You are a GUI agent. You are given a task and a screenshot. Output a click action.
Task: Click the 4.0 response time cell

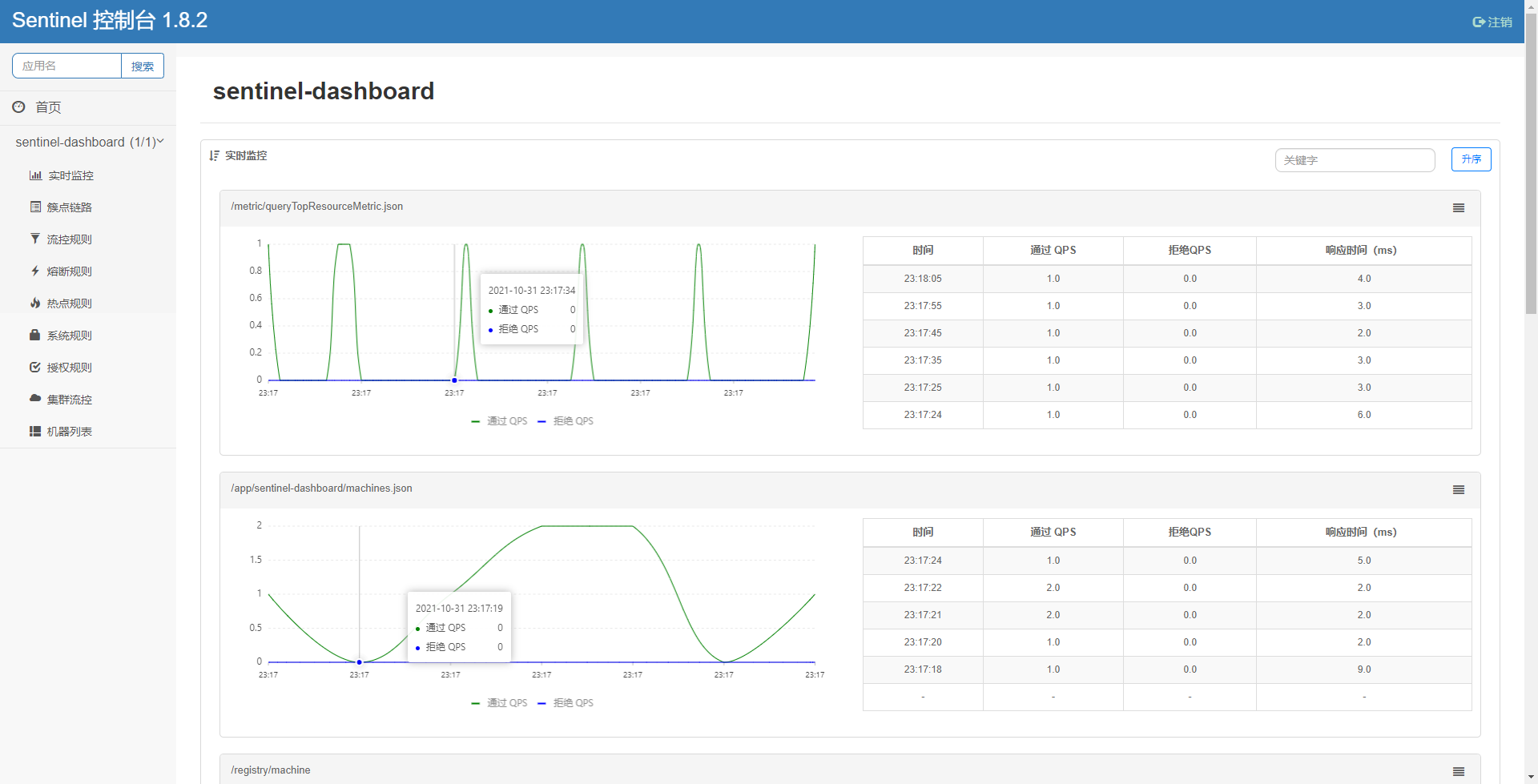pos(1364,279)
